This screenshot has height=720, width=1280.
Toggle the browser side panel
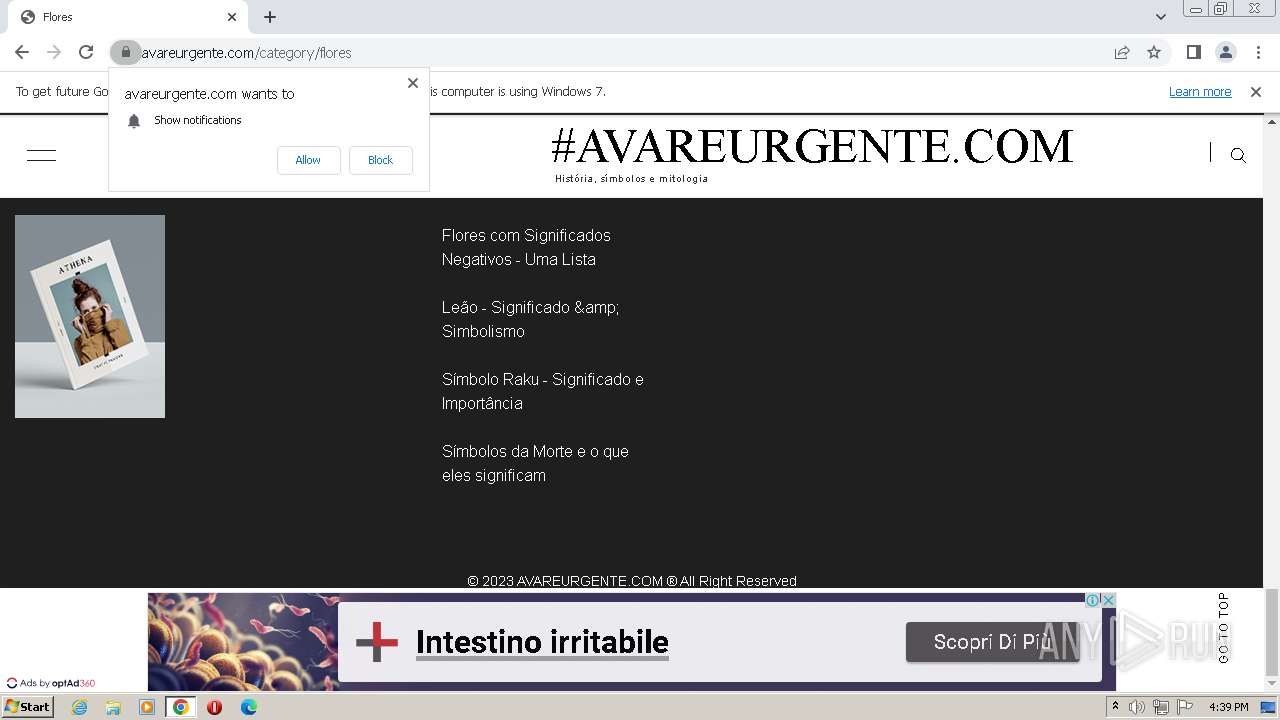click(x=1194, y=52)
